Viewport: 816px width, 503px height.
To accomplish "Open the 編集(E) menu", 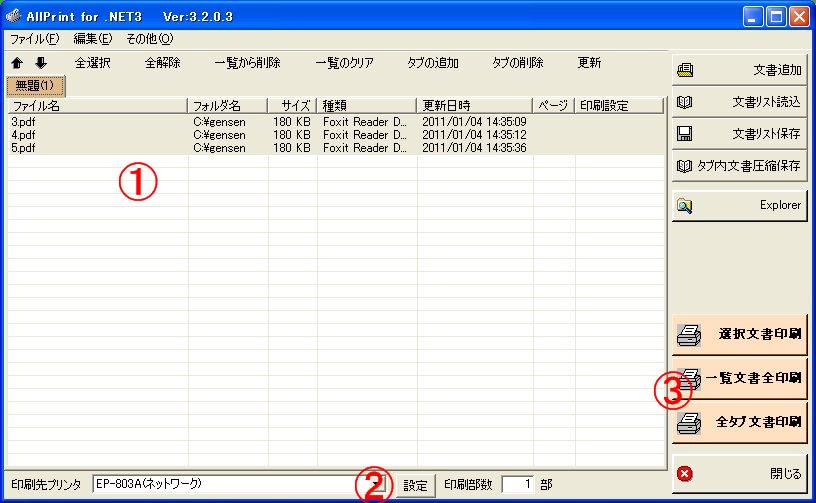I will click(x=92, y=39).
